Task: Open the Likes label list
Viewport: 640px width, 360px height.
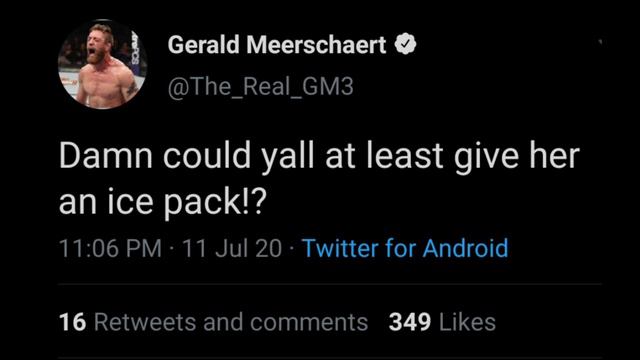Action: tap(467, 322)
